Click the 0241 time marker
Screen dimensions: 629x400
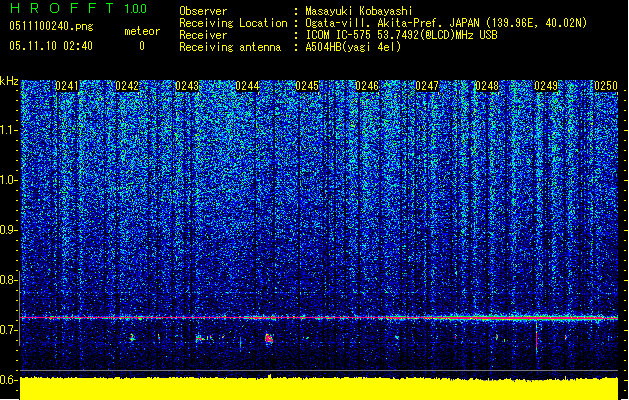[x=67, y=86]
